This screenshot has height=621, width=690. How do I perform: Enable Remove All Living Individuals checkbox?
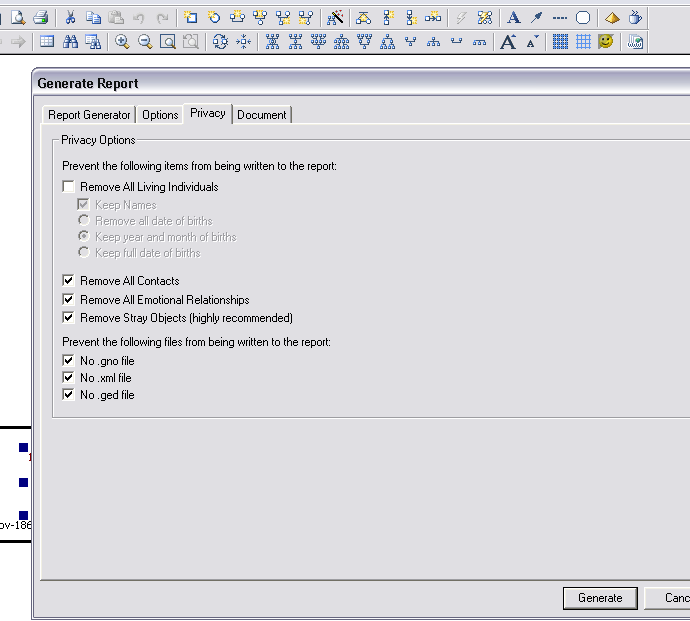point(69,187)
